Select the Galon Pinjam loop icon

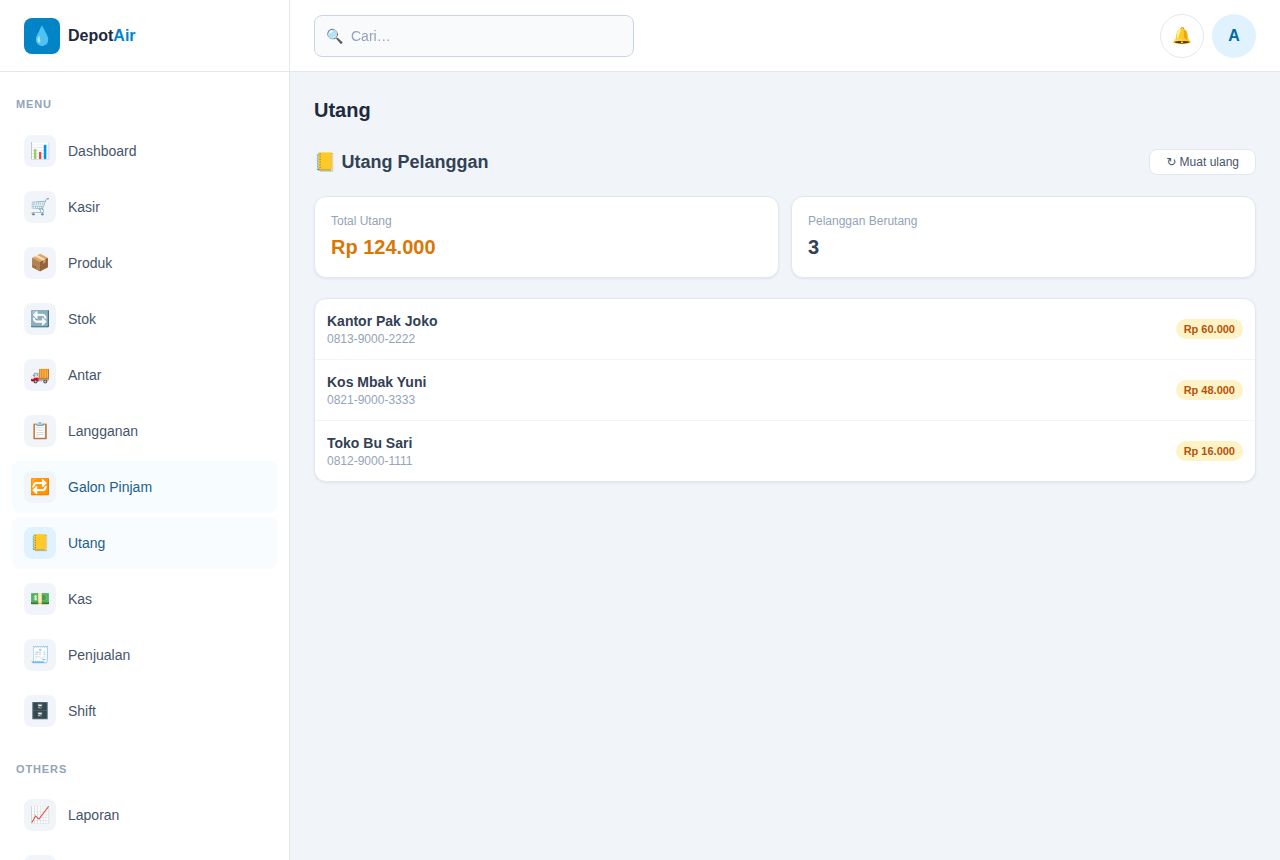pos(40,487)
